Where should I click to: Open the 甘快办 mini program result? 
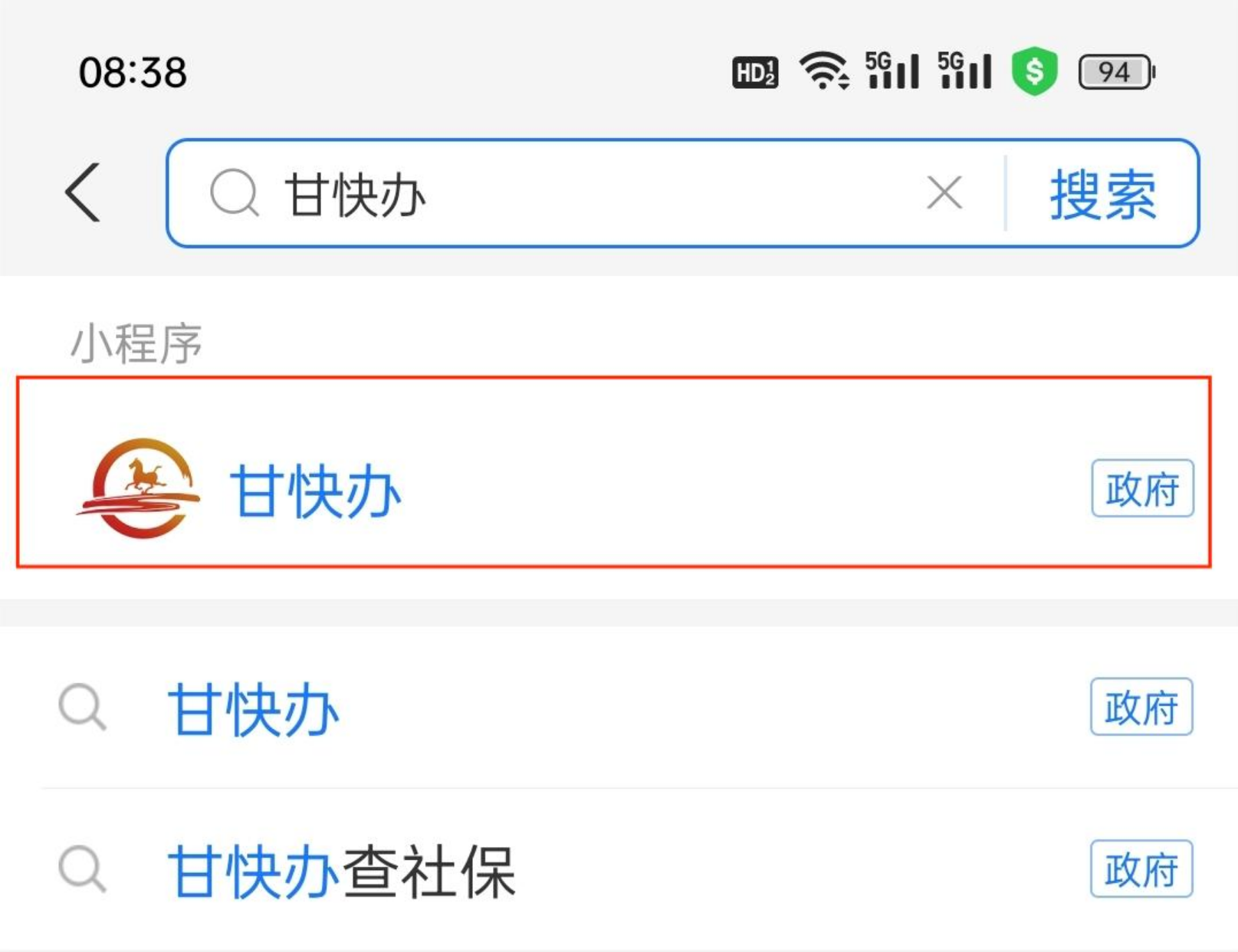tap(614, 472)
